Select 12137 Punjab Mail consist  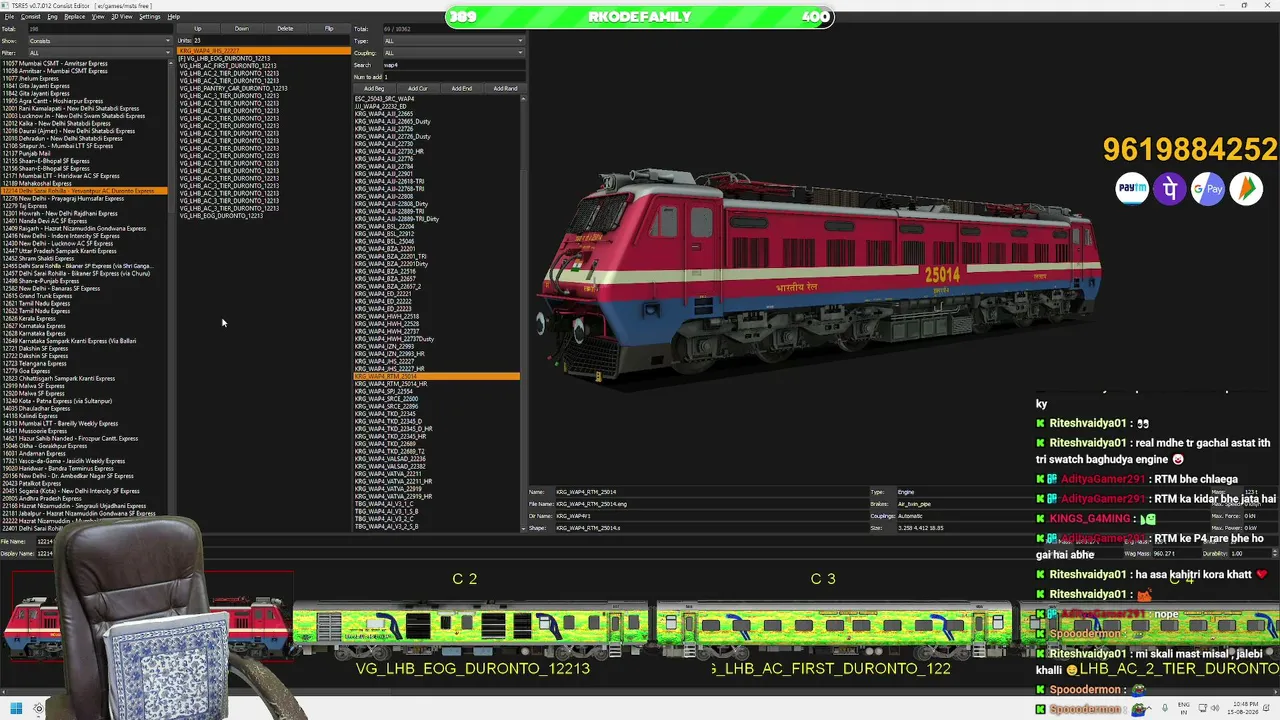[x=86, y=154]
